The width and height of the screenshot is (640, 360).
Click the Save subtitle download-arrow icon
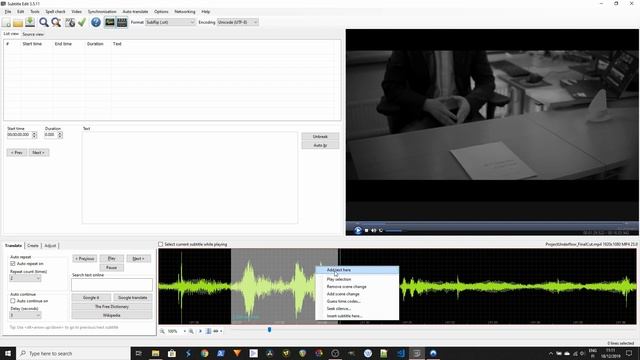point(30,22)
